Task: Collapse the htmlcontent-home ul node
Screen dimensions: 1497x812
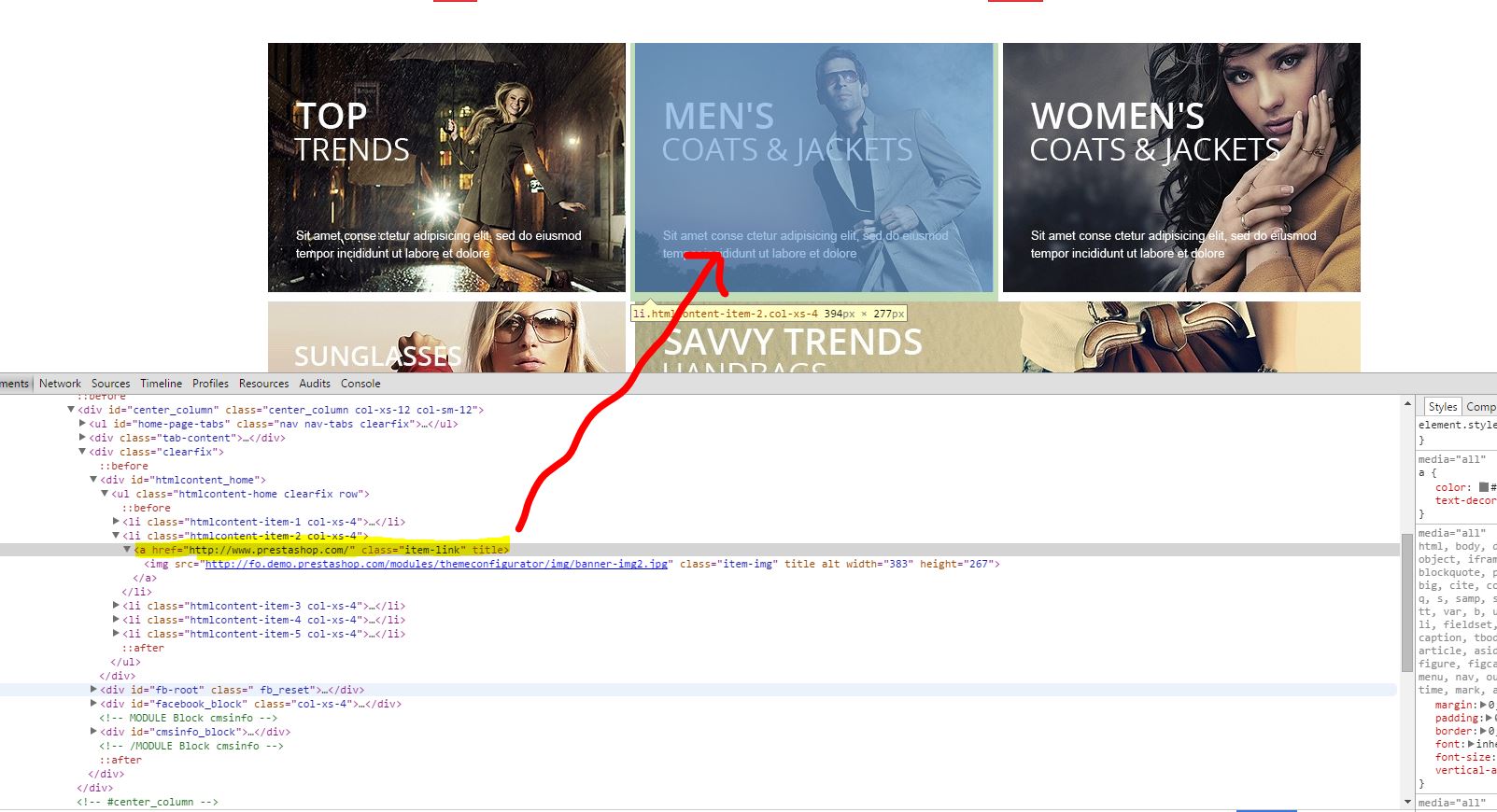Action: (x=105, y=494)
